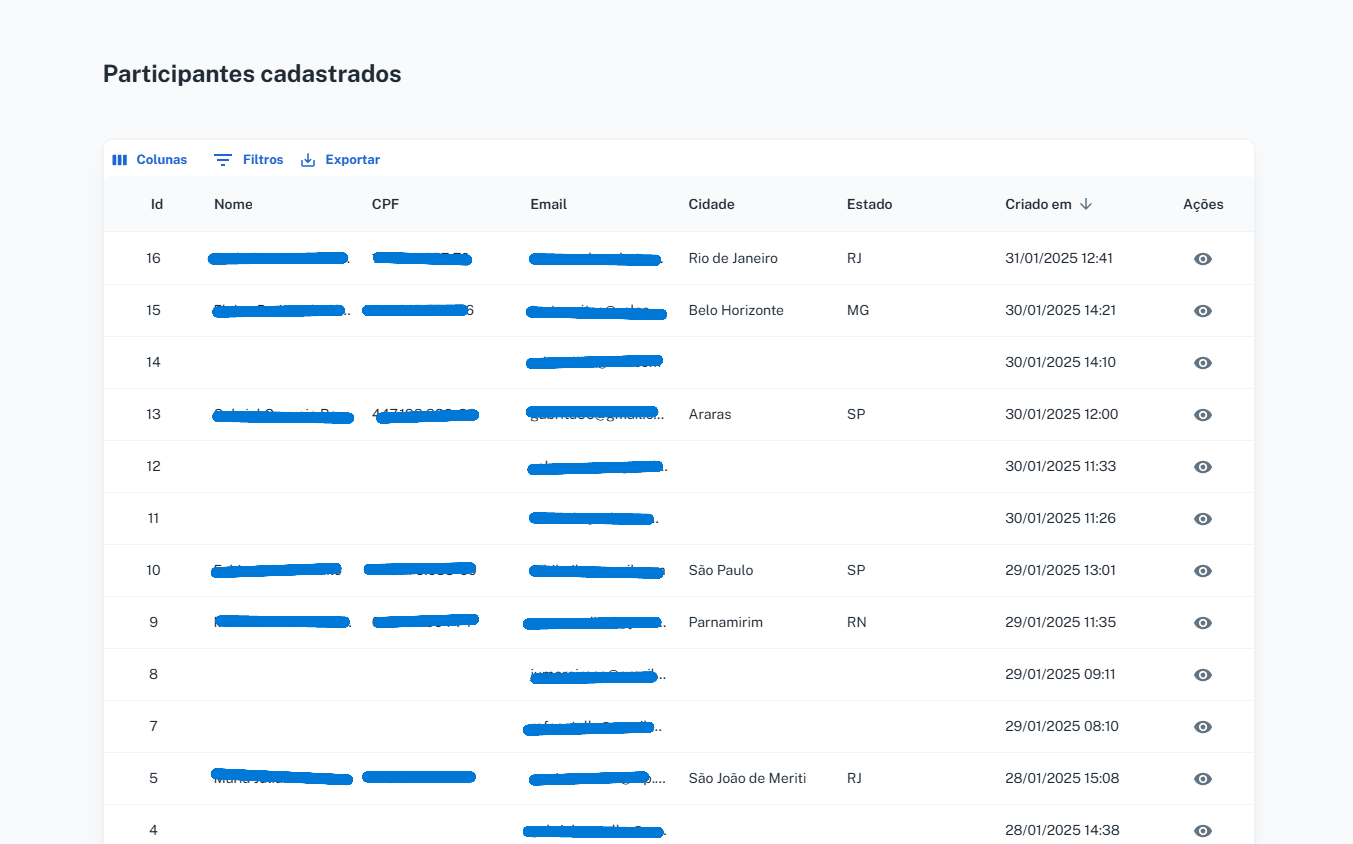
Task: View the Parnamirim participant details
Action: pyautogui.click(x=1203, y=623)
